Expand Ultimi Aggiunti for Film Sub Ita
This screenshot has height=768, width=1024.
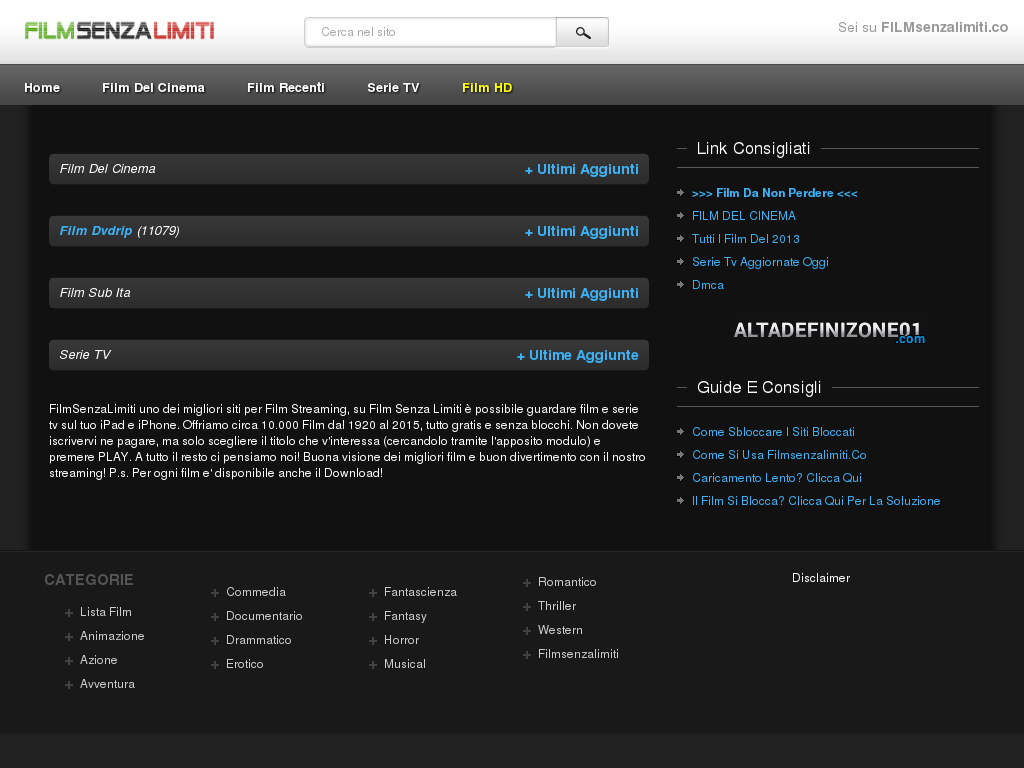click(581, 293)
